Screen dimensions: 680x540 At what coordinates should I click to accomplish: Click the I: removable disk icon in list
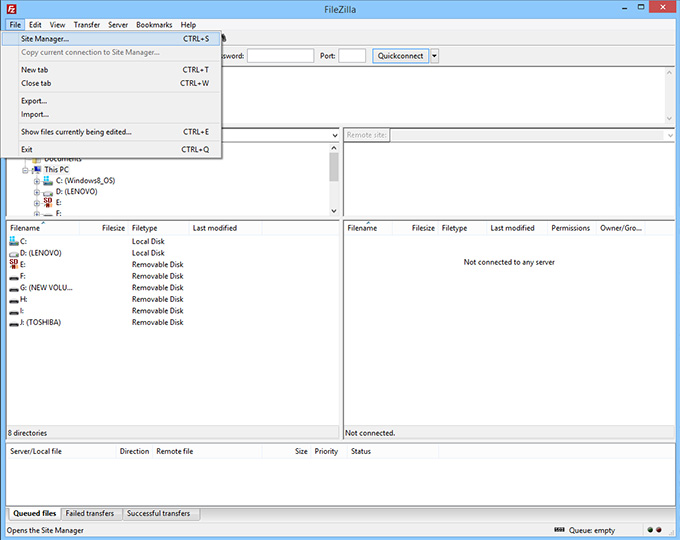(13, 312)
